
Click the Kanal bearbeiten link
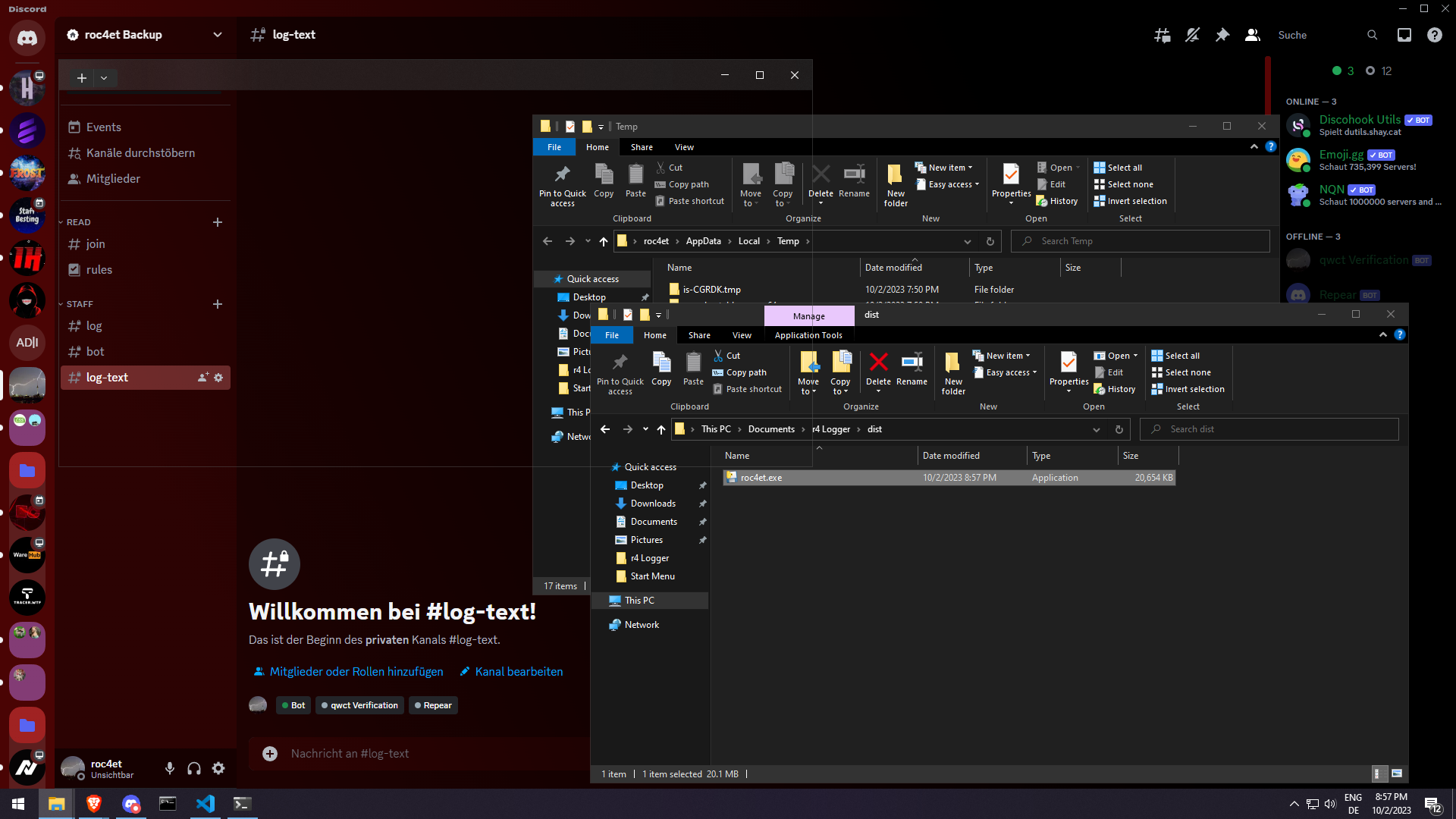[511, 672]
